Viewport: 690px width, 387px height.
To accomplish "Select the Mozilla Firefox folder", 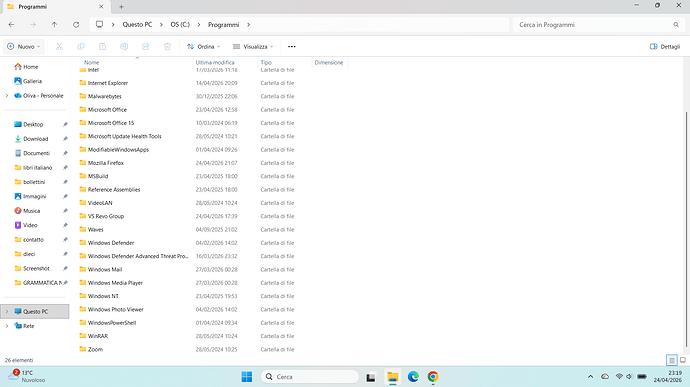I will click(x=102, y=163).
